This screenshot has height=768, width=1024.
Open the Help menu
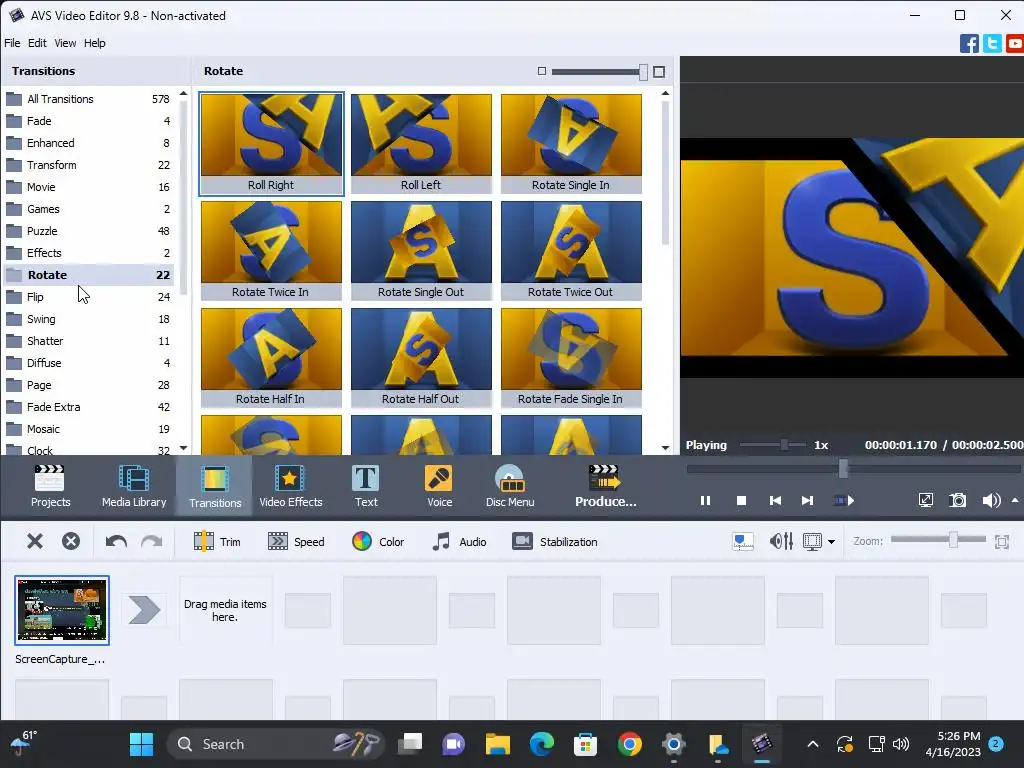coord(94,43)
